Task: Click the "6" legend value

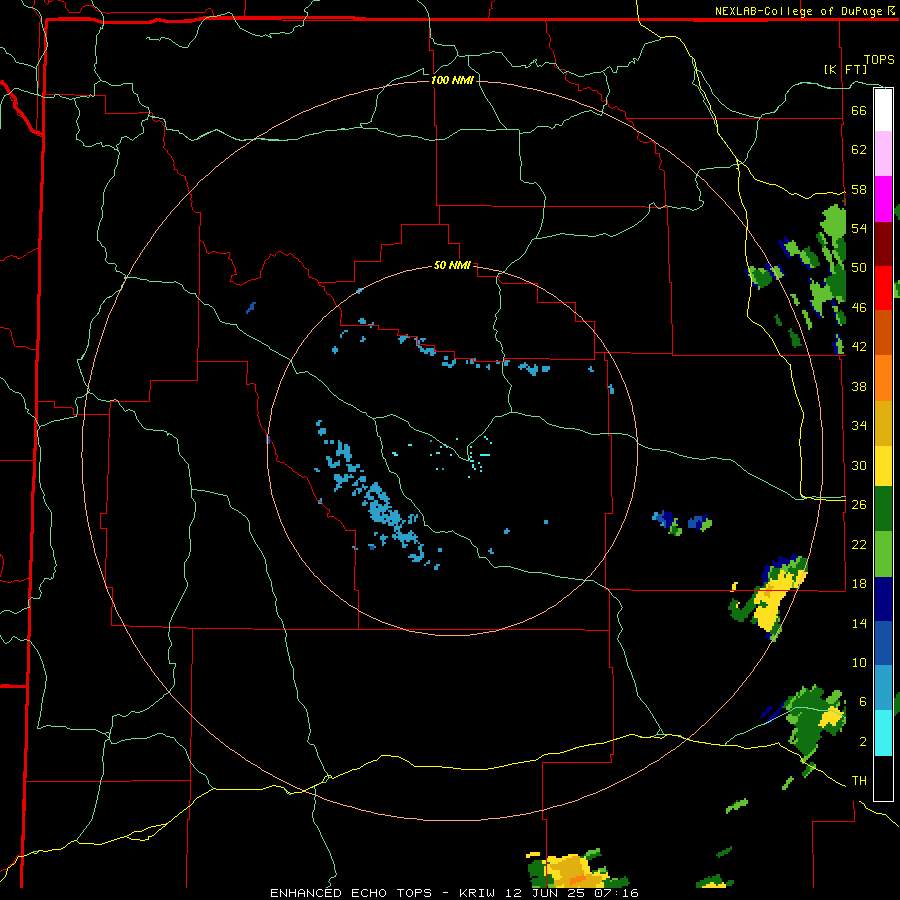Action: (863, 701)
